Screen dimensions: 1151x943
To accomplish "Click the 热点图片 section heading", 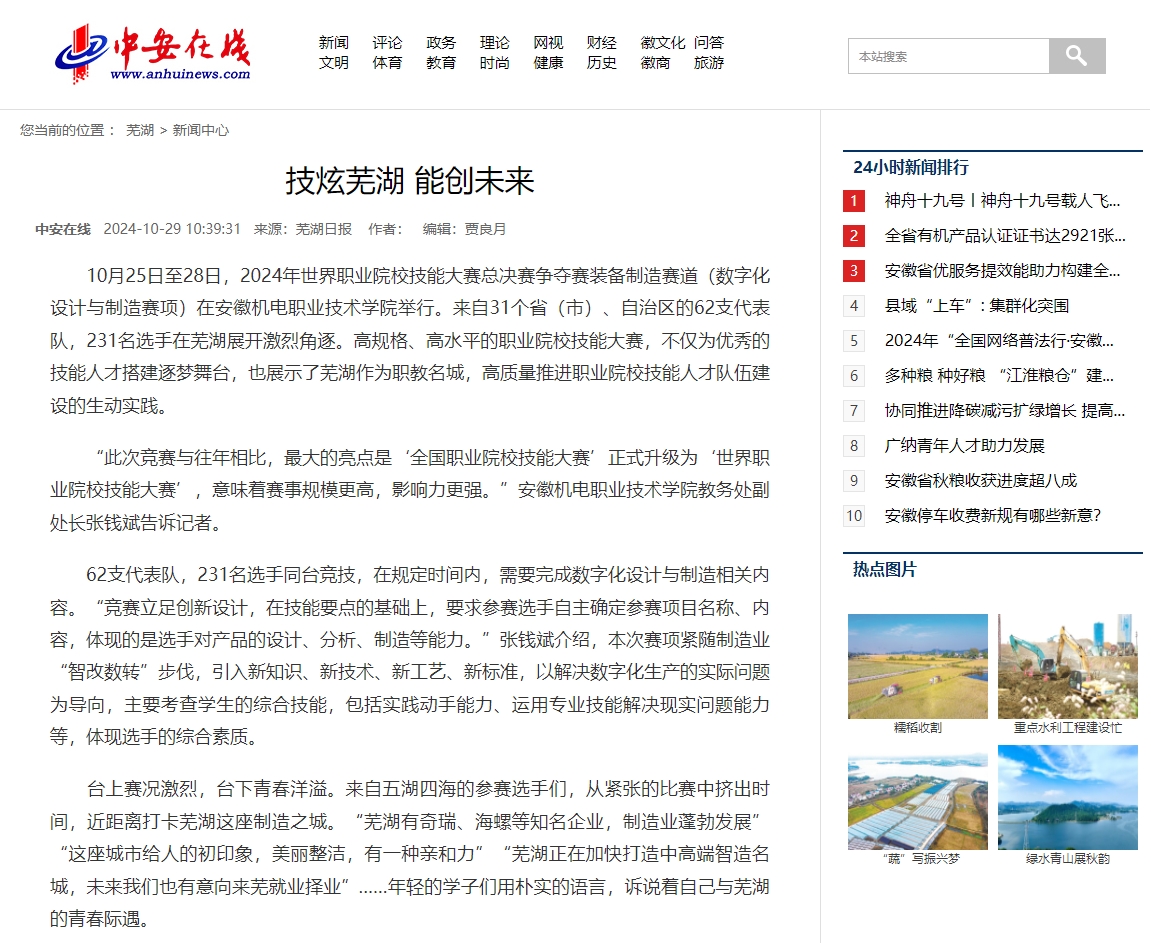I will (885, 569).
